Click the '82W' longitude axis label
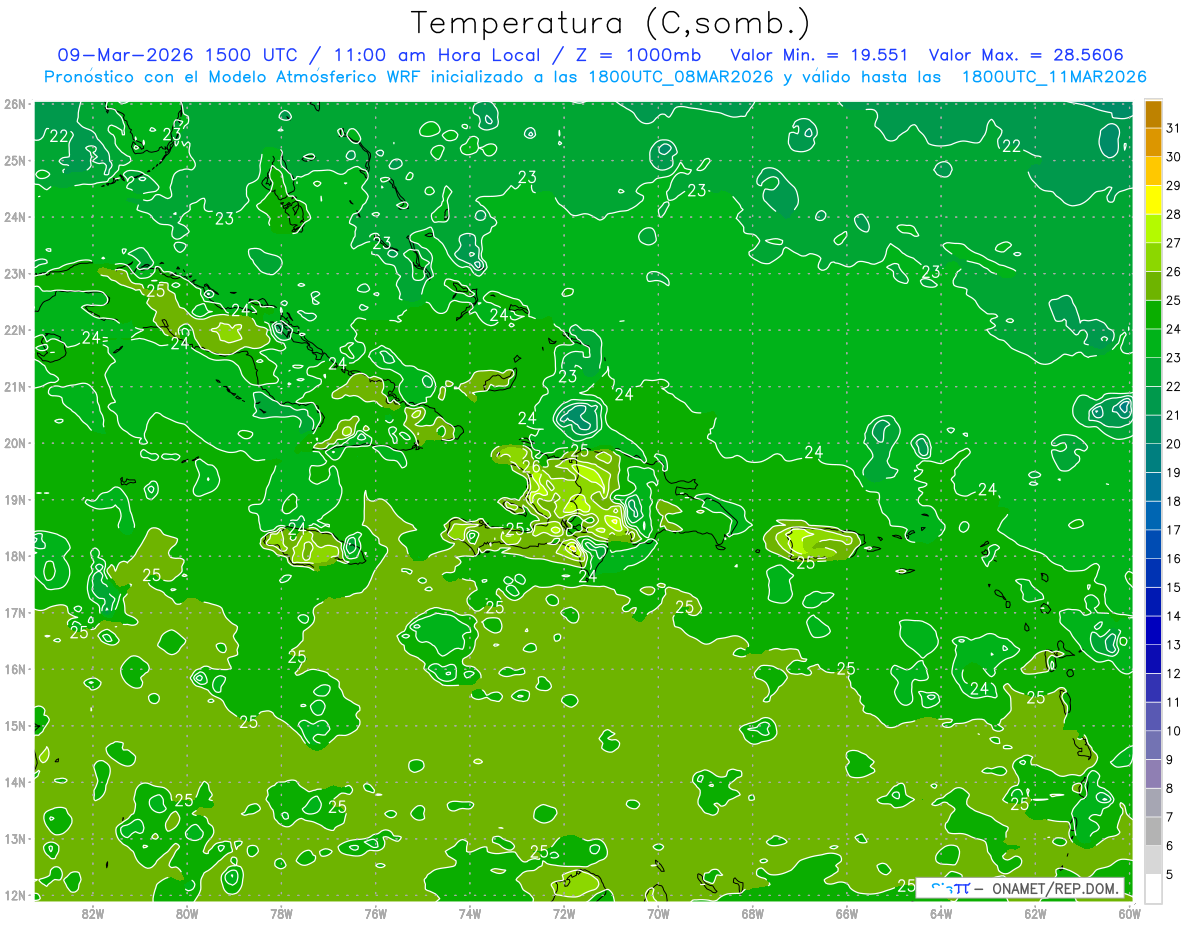The image size is (1200, 927). coord(93,913)
